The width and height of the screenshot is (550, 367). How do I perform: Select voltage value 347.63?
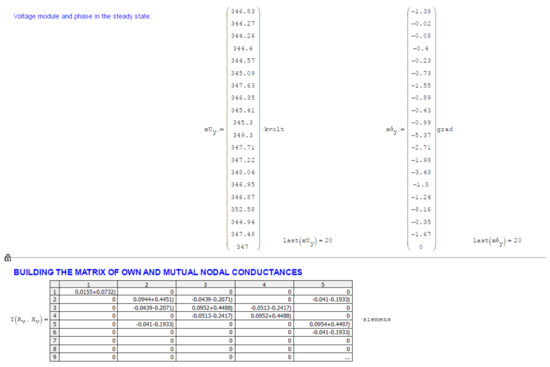(x=243, y=86)
